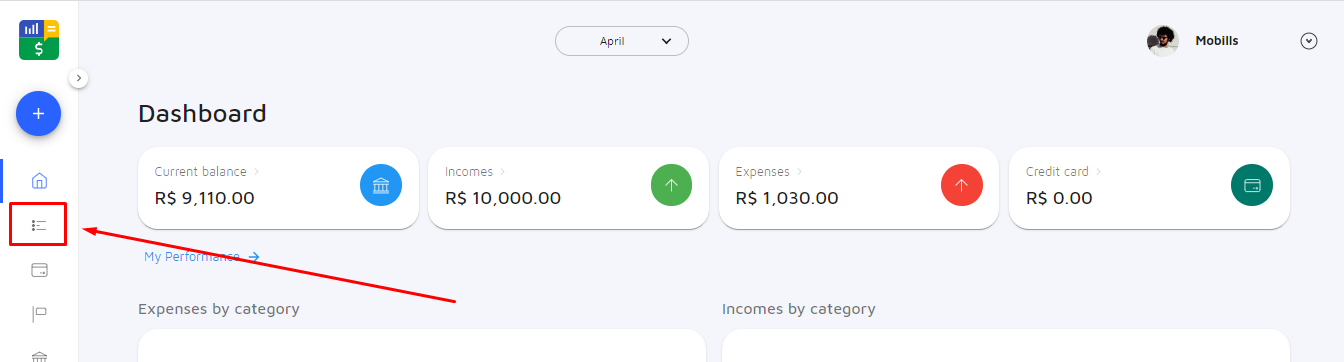Open the goals flag sidebar icon

[39, 314]
